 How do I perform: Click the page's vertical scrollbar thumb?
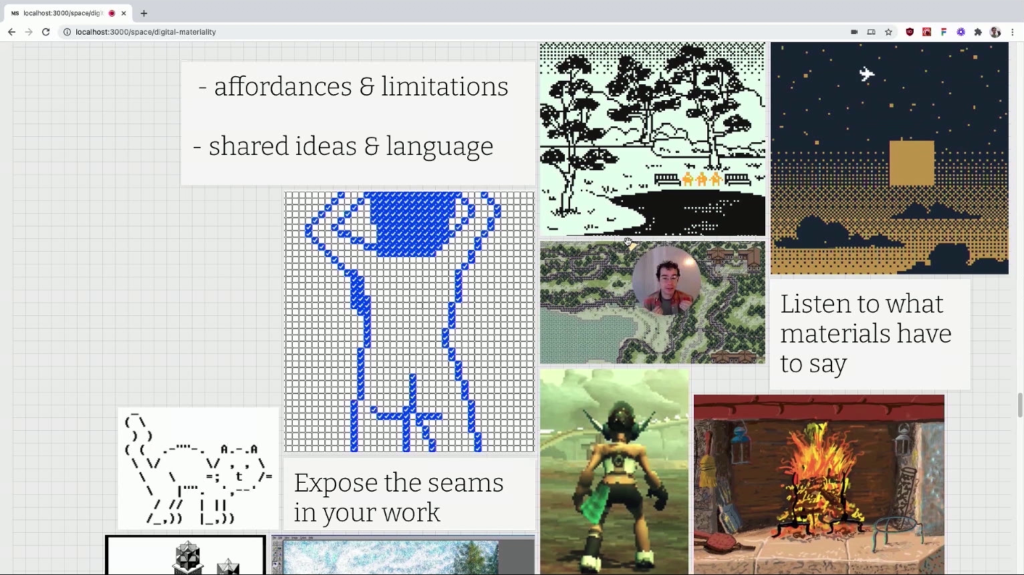[x=1020, y=405]
